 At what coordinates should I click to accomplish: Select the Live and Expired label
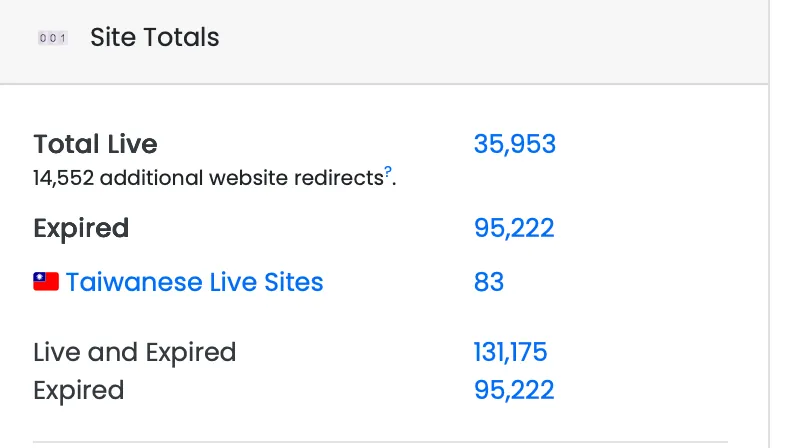tap(134, 352)
